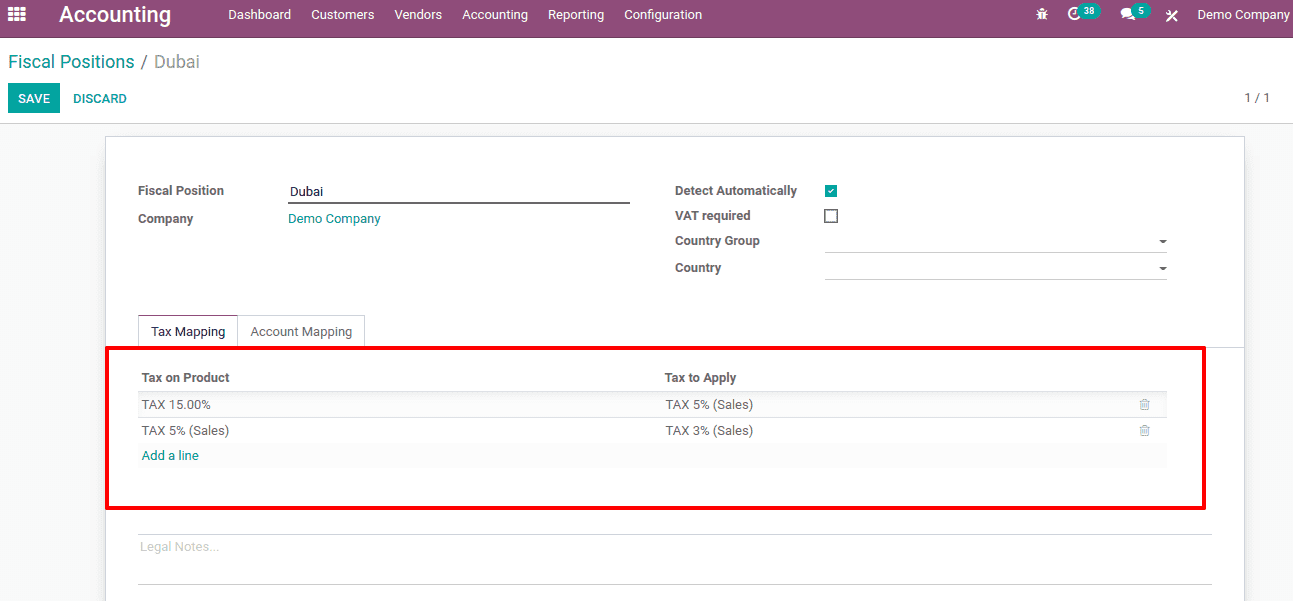Open the Dashboard menu
Screen dimensions: 1293x601
pos(259,15)
